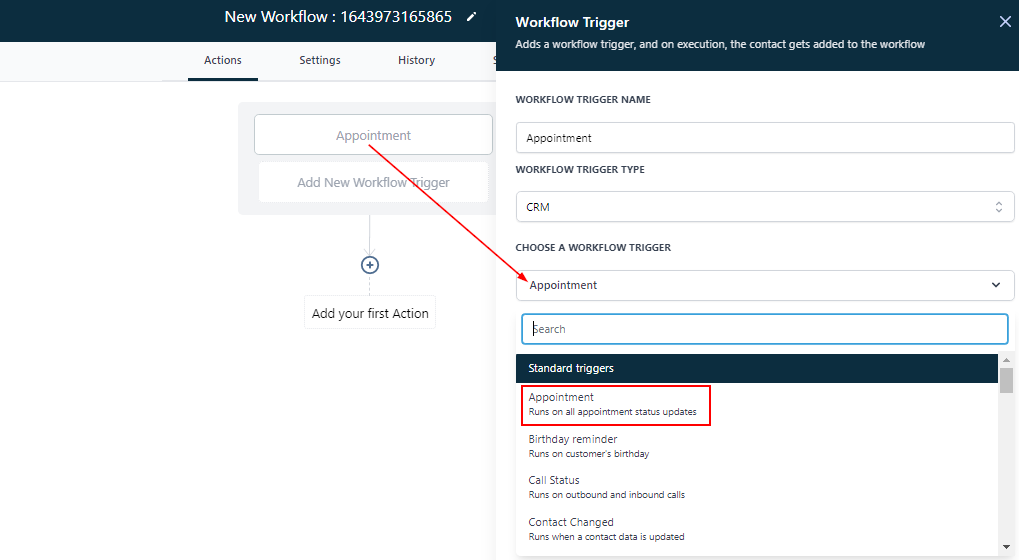Click the trigger list scrollbar thumb

[1006, 380]
